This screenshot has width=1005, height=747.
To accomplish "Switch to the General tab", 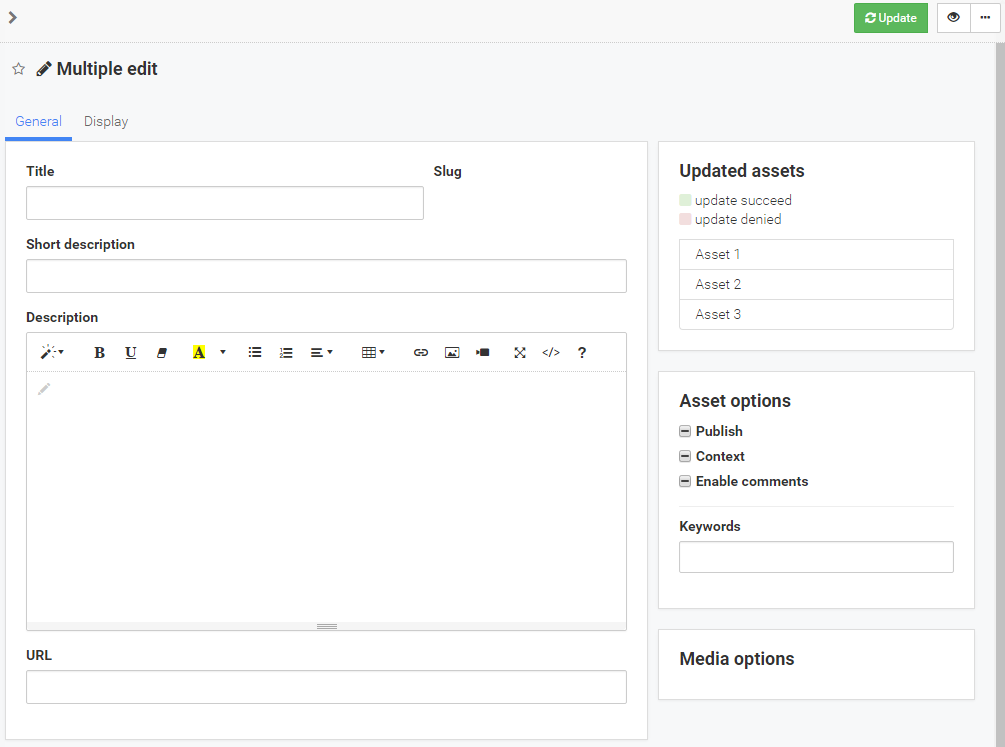I will tap(38, 121).
